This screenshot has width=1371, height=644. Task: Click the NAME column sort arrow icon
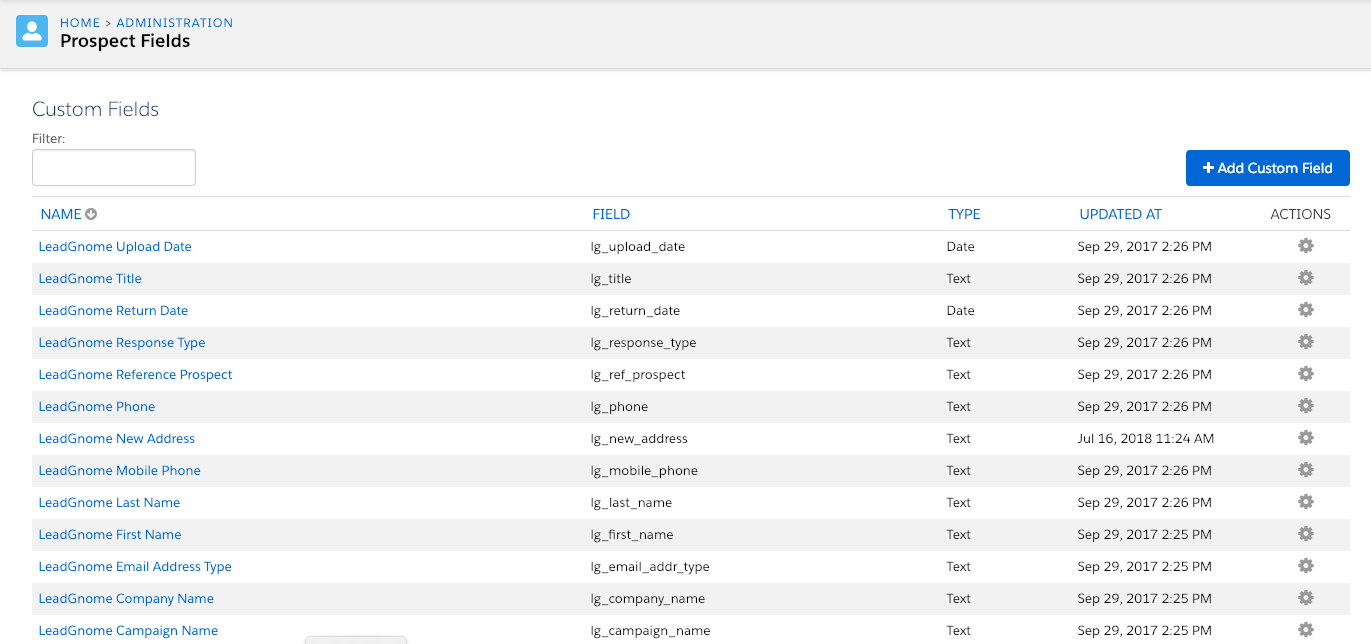pos(91,214)
